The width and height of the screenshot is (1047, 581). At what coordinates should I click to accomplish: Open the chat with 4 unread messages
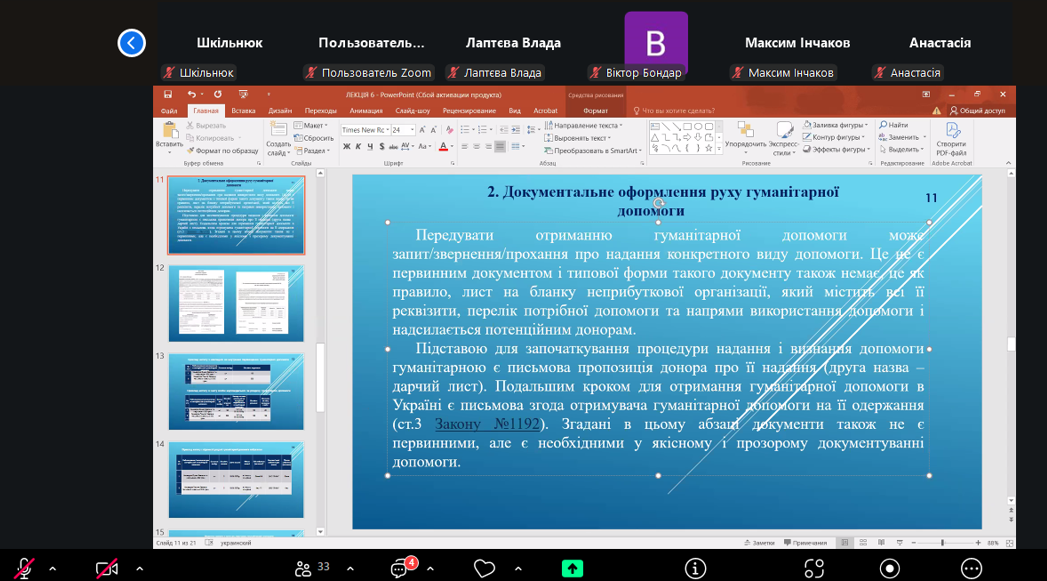pyautogui.click(x=400, y=568)
